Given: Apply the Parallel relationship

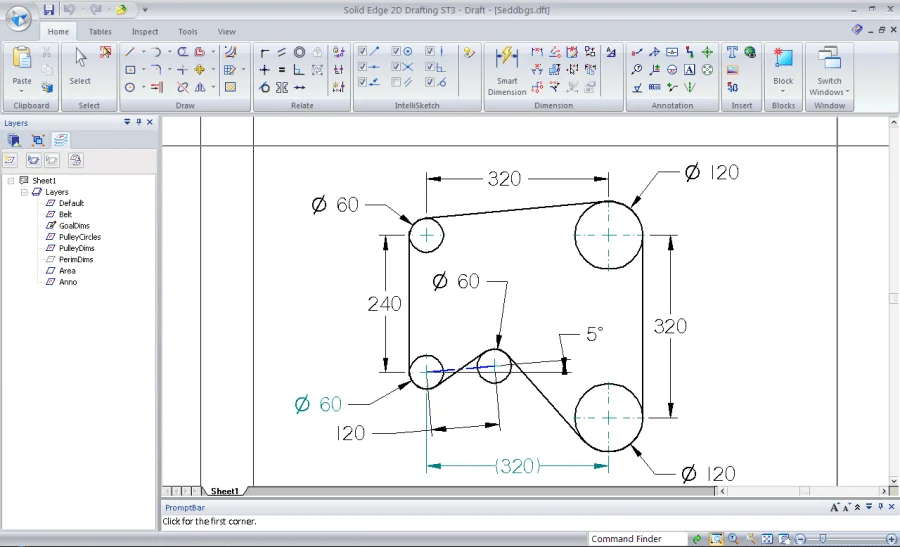Looking at the screenshot, I should click(282, 52).
